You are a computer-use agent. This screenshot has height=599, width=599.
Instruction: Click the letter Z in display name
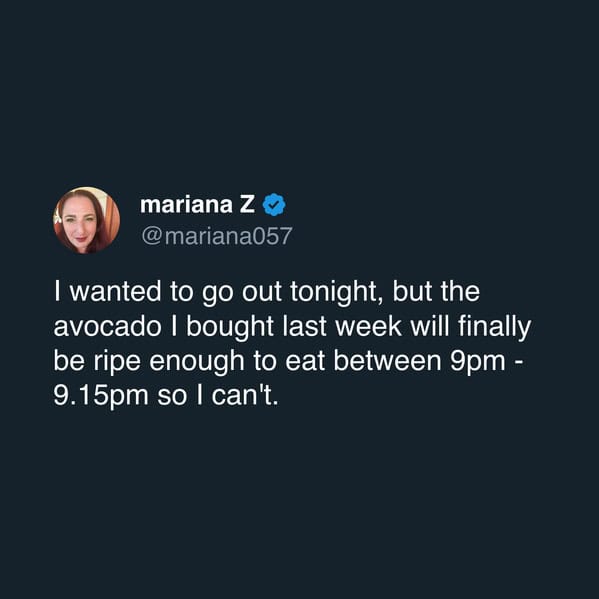pos(247,205)
